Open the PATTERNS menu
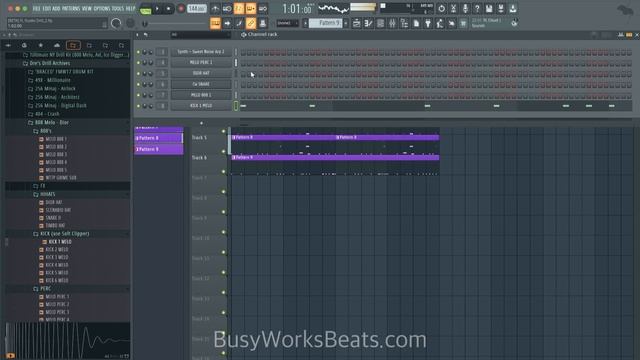Viewport: 640px width, 360px height. tap(71, 8)
